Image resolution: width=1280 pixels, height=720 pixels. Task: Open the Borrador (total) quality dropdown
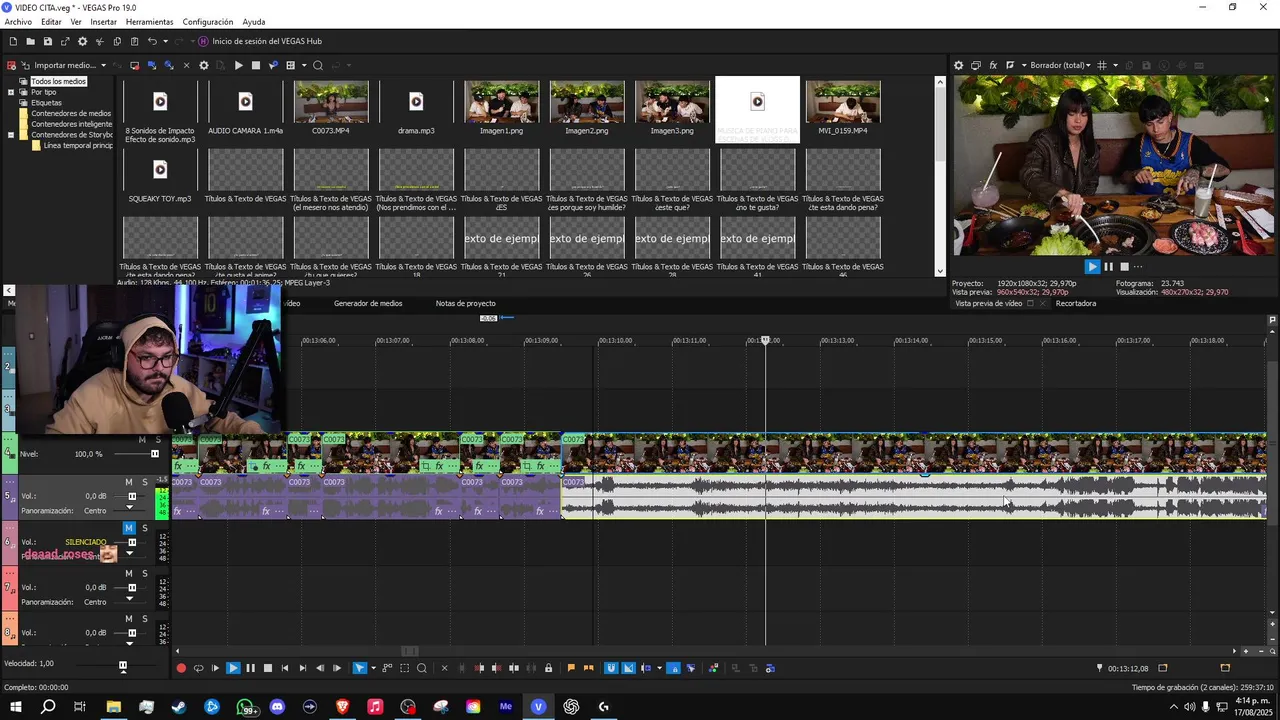tap(1060, 65)
